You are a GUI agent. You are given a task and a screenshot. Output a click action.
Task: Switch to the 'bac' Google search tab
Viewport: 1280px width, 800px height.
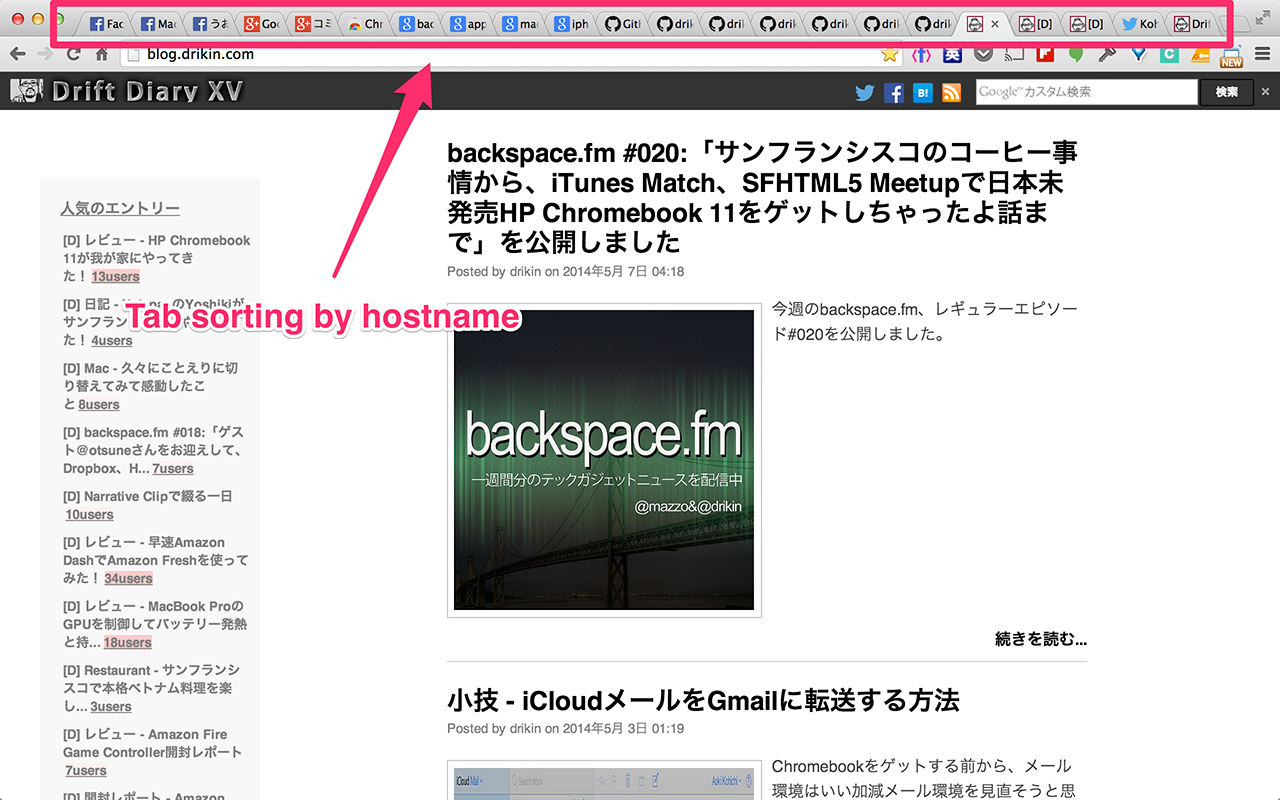[x=417, y=23]
